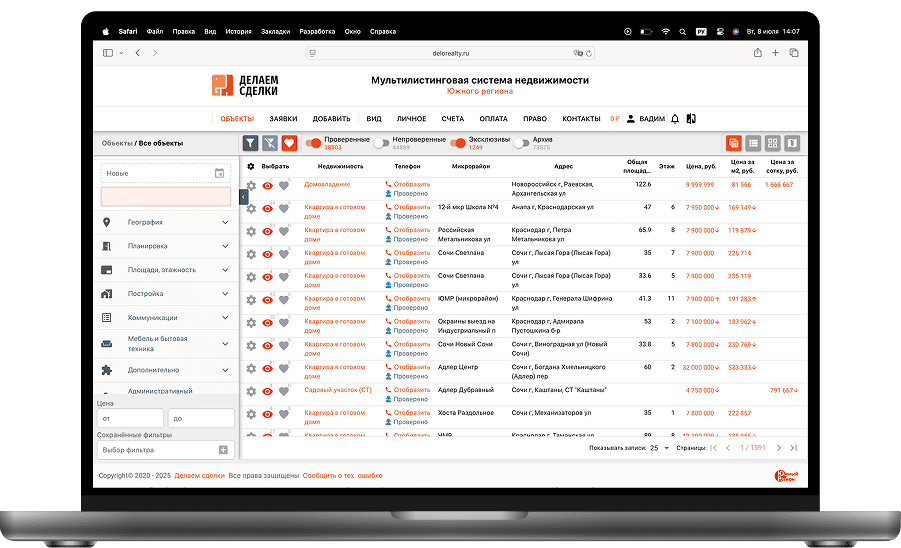901x548 pixels.
Task: Click the filter funnel icon
Action: tap(251, 143)
